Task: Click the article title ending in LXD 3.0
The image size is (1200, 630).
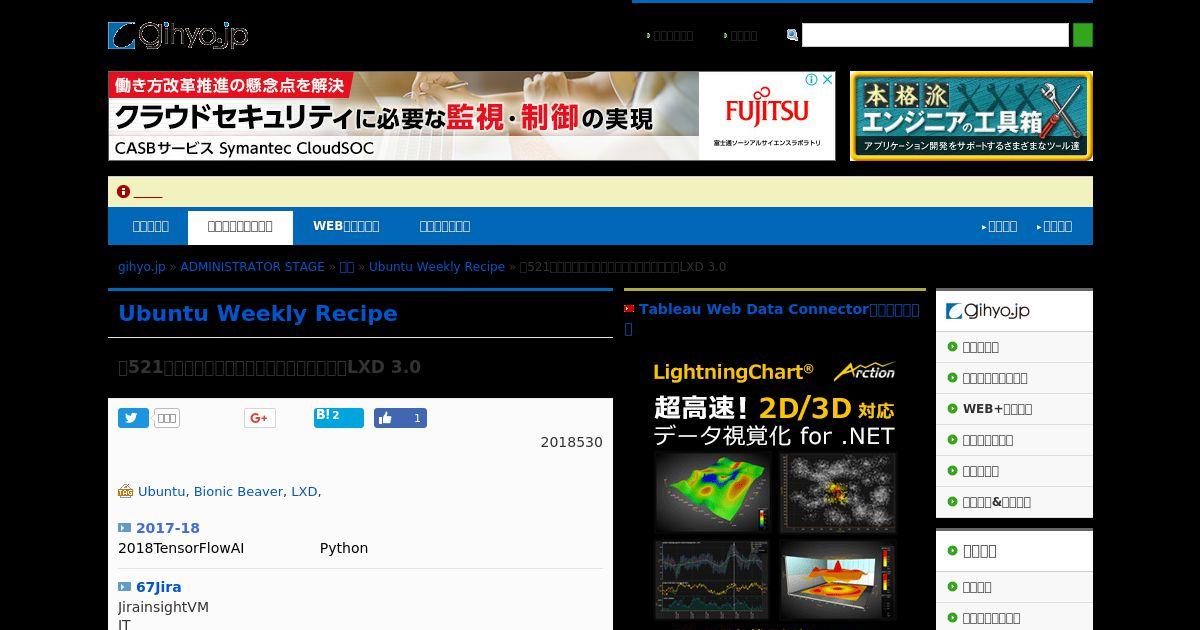Action: pos(269,367)
